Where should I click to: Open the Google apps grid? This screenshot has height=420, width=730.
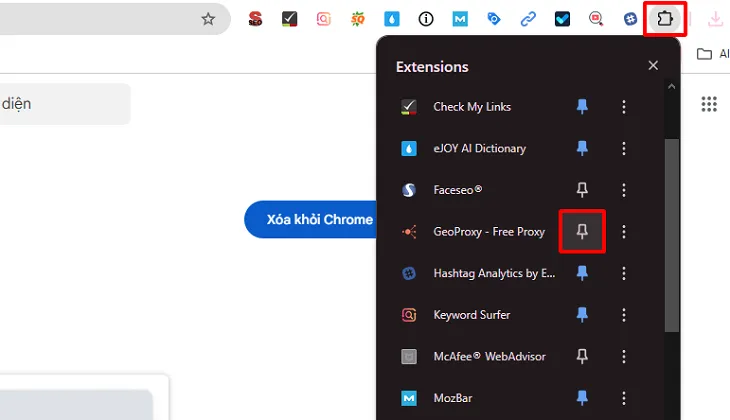pyautogui.click(x=709, y=104)
